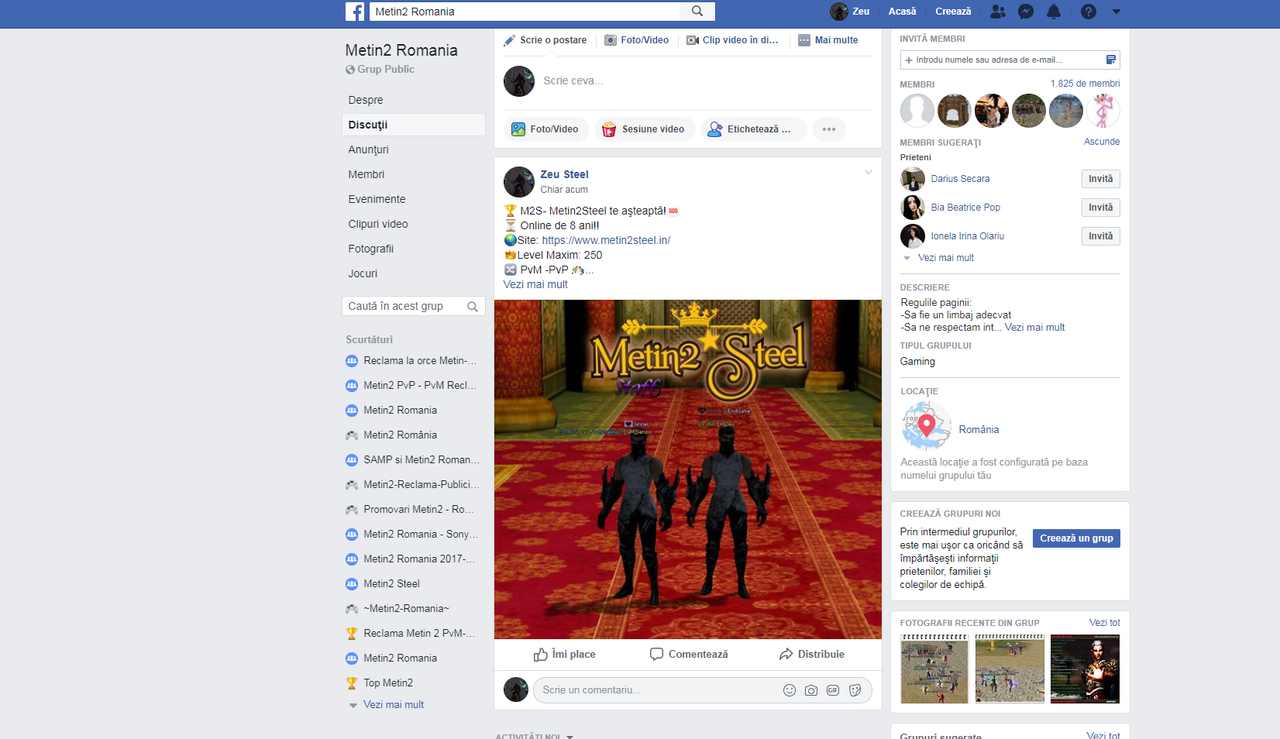
Task: Add a GIF to the comment
Action: point(833,690)
